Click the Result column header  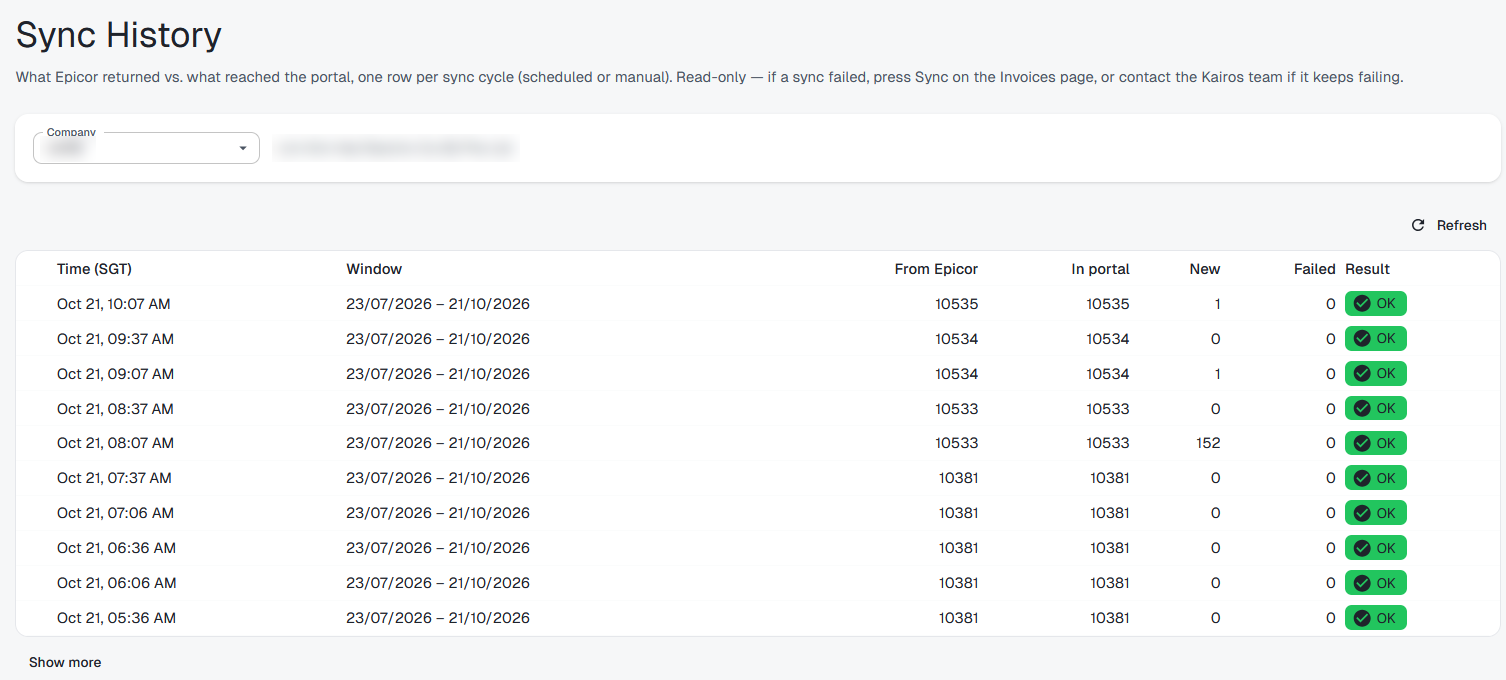tap(1367, 269)
